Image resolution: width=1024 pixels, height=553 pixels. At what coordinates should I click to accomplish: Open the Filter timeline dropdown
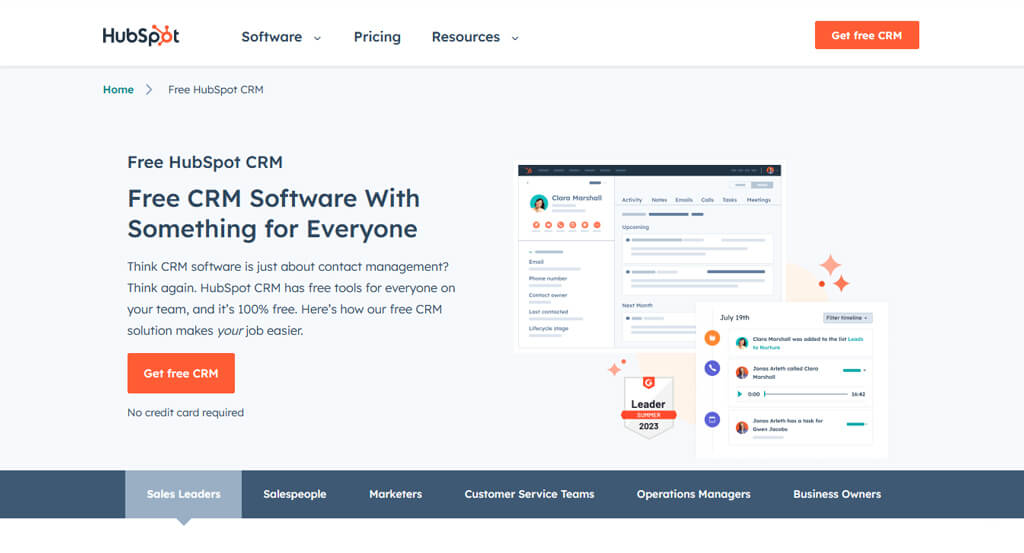pyautogui.click(x=847, y=318)
